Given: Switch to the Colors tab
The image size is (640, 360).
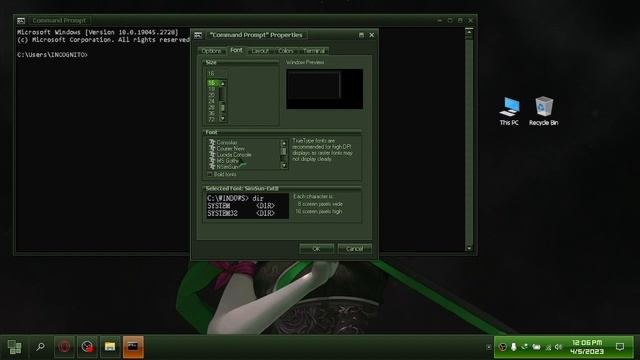Looking at the screenshot, I should (286, 51).
